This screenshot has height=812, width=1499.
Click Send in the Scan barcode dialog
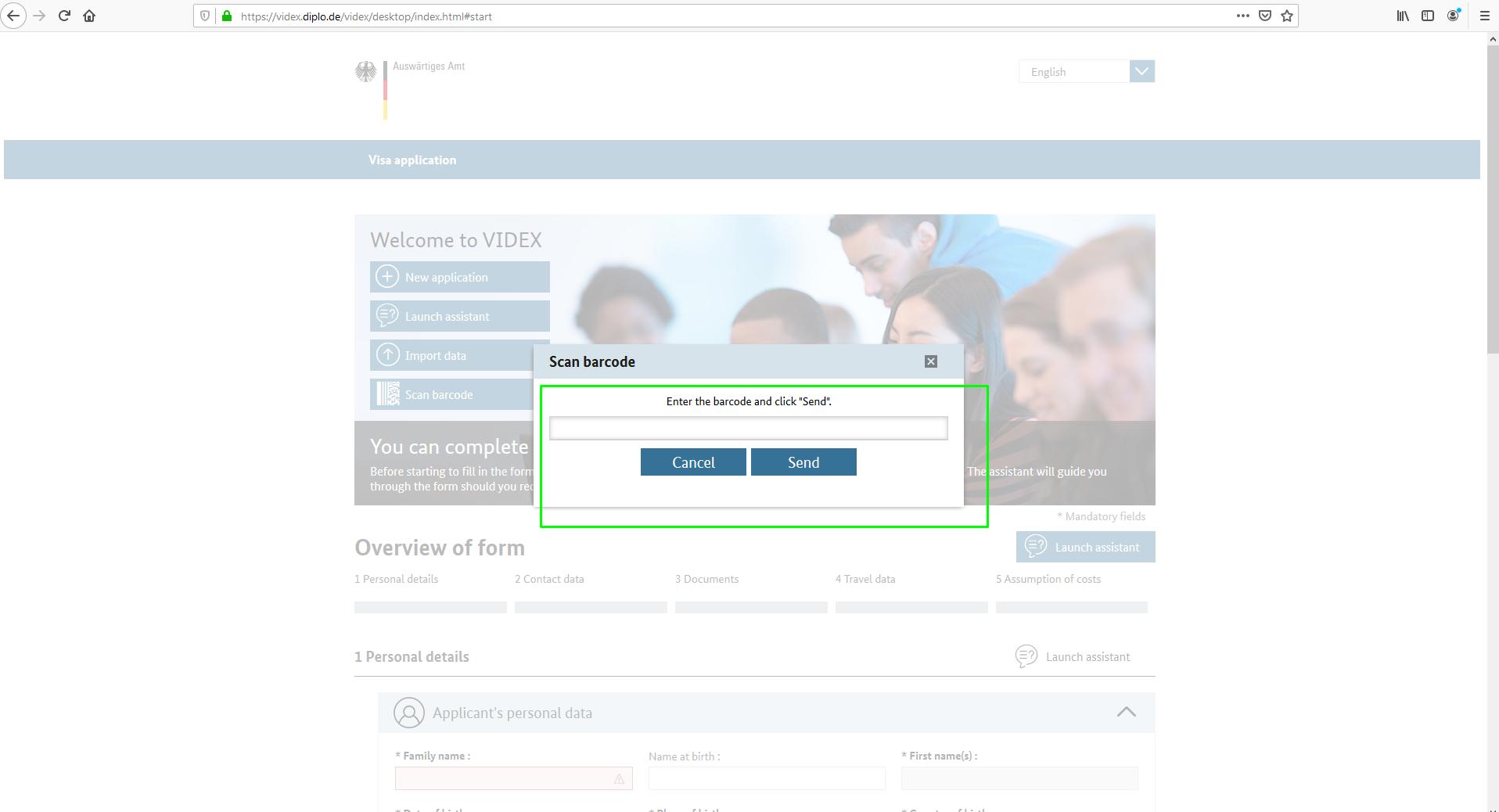803,462
